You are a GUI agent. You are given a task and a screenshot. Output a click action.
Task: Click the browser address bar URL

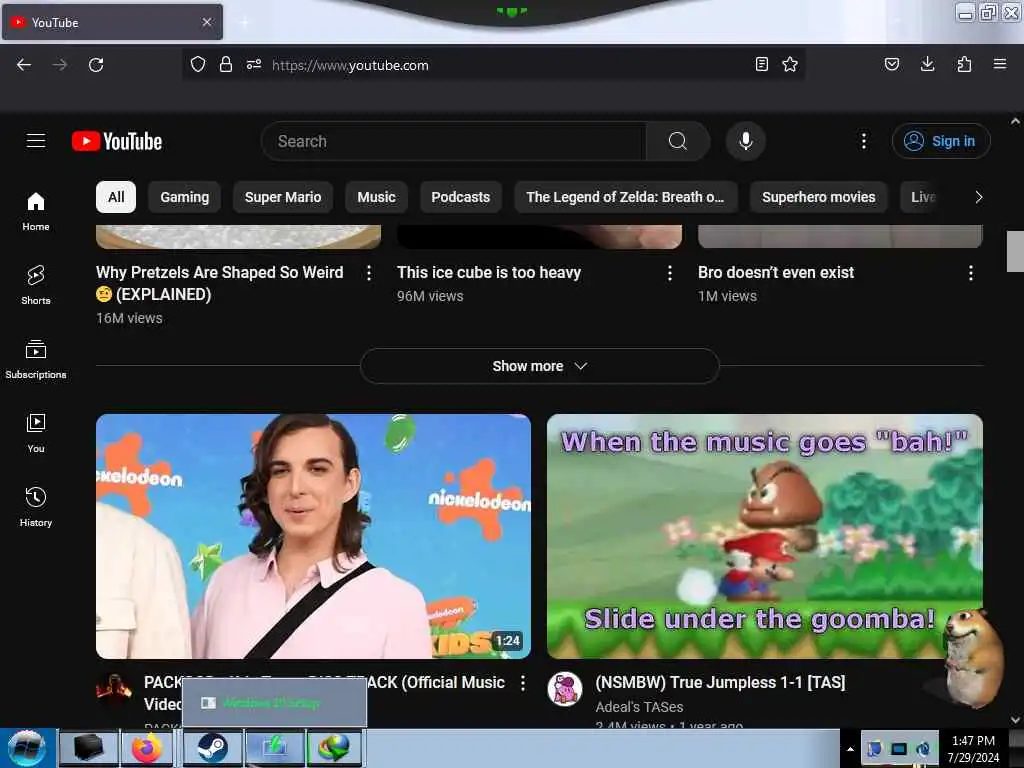tap(351, 65)
